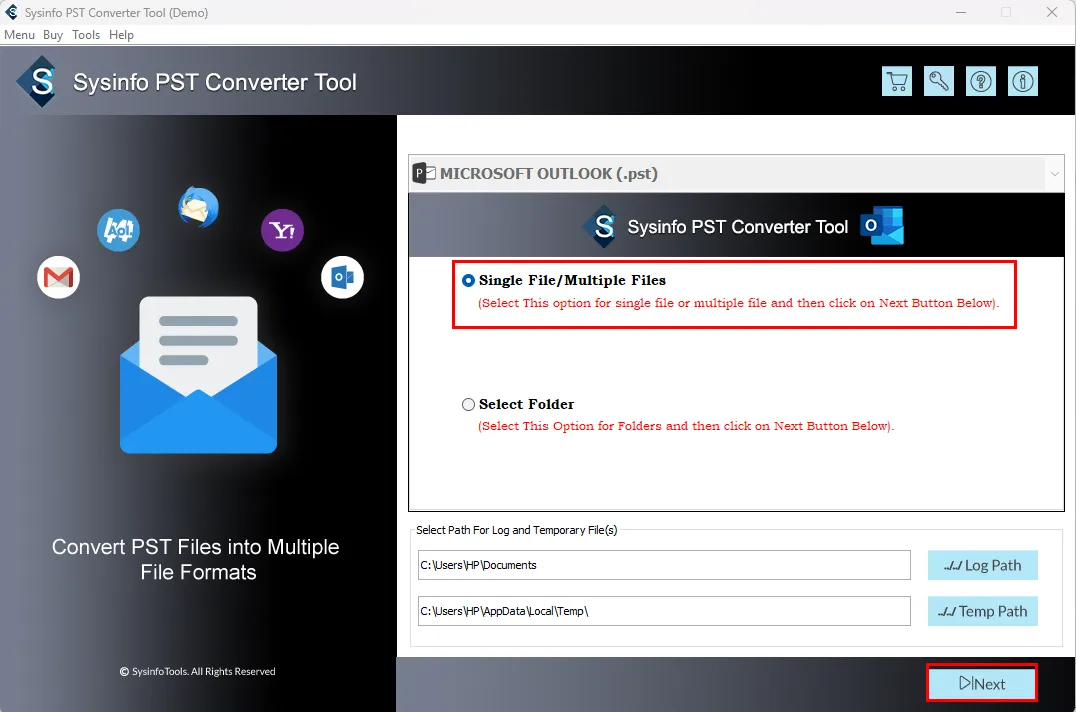
Task: Close the Sysinfo PST Converter window
Action: (x=1051, y=12)
